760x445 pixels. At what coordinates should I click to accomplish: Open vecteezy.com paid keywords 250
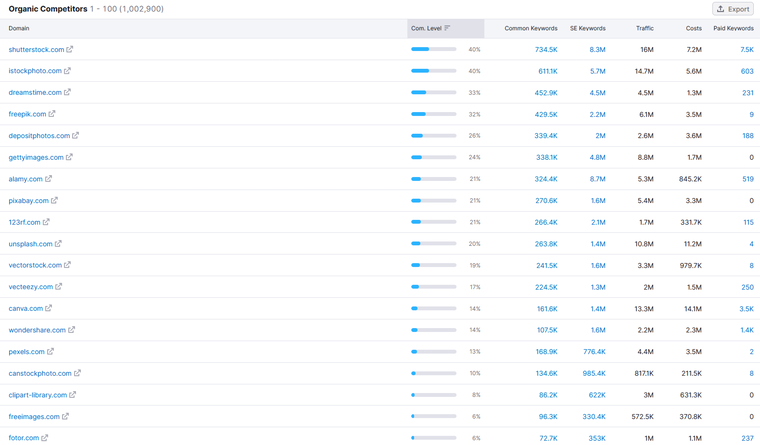pos(747,287)
